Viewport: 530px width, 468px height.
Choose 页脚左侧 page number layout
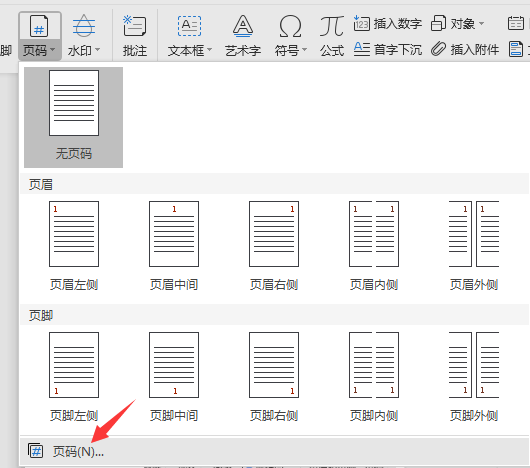point(74,377)
